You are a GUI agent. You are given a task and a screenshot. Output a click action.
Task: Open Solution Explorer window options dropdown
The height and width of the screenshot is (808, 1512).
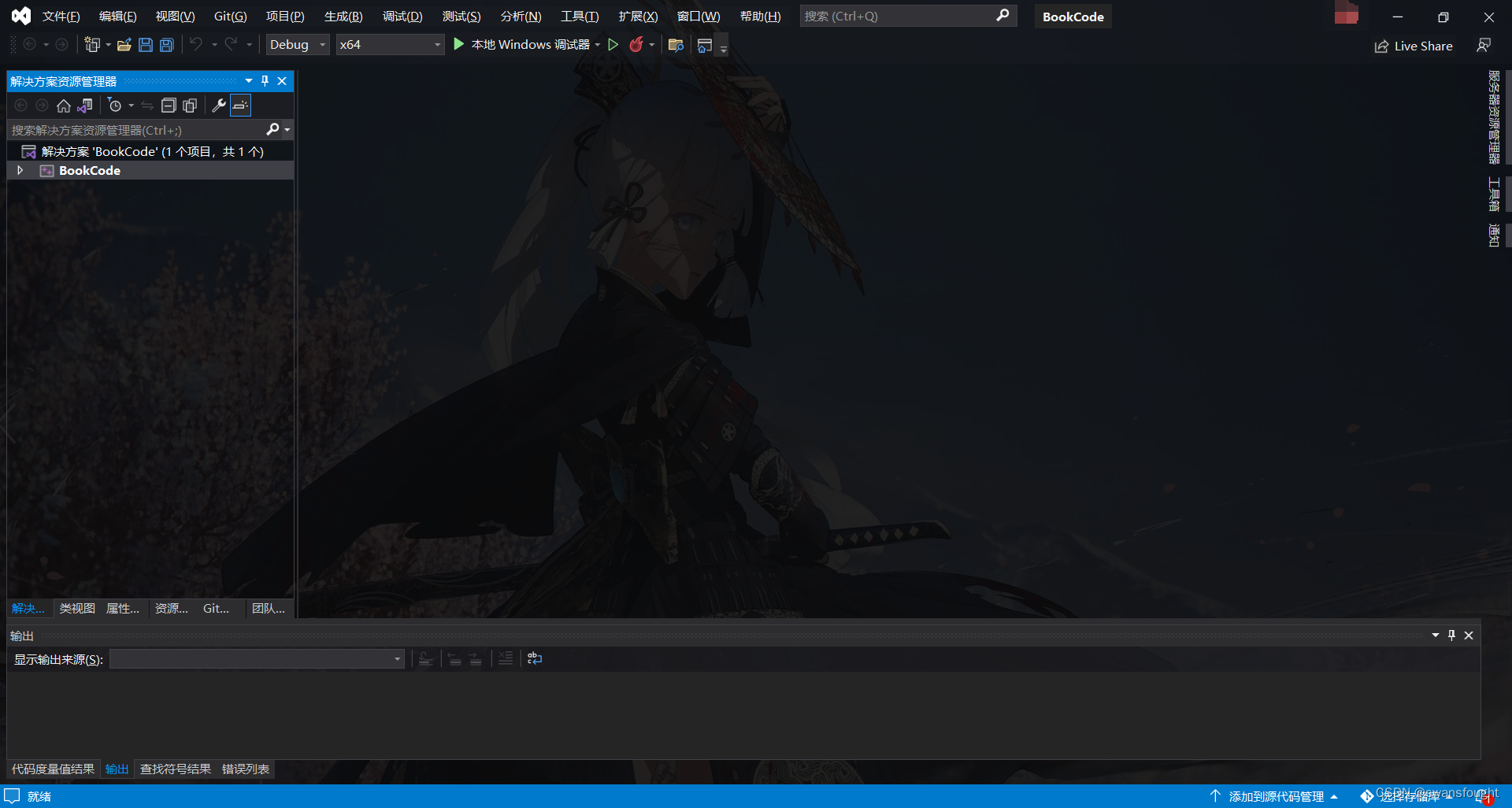coord(249,80)
